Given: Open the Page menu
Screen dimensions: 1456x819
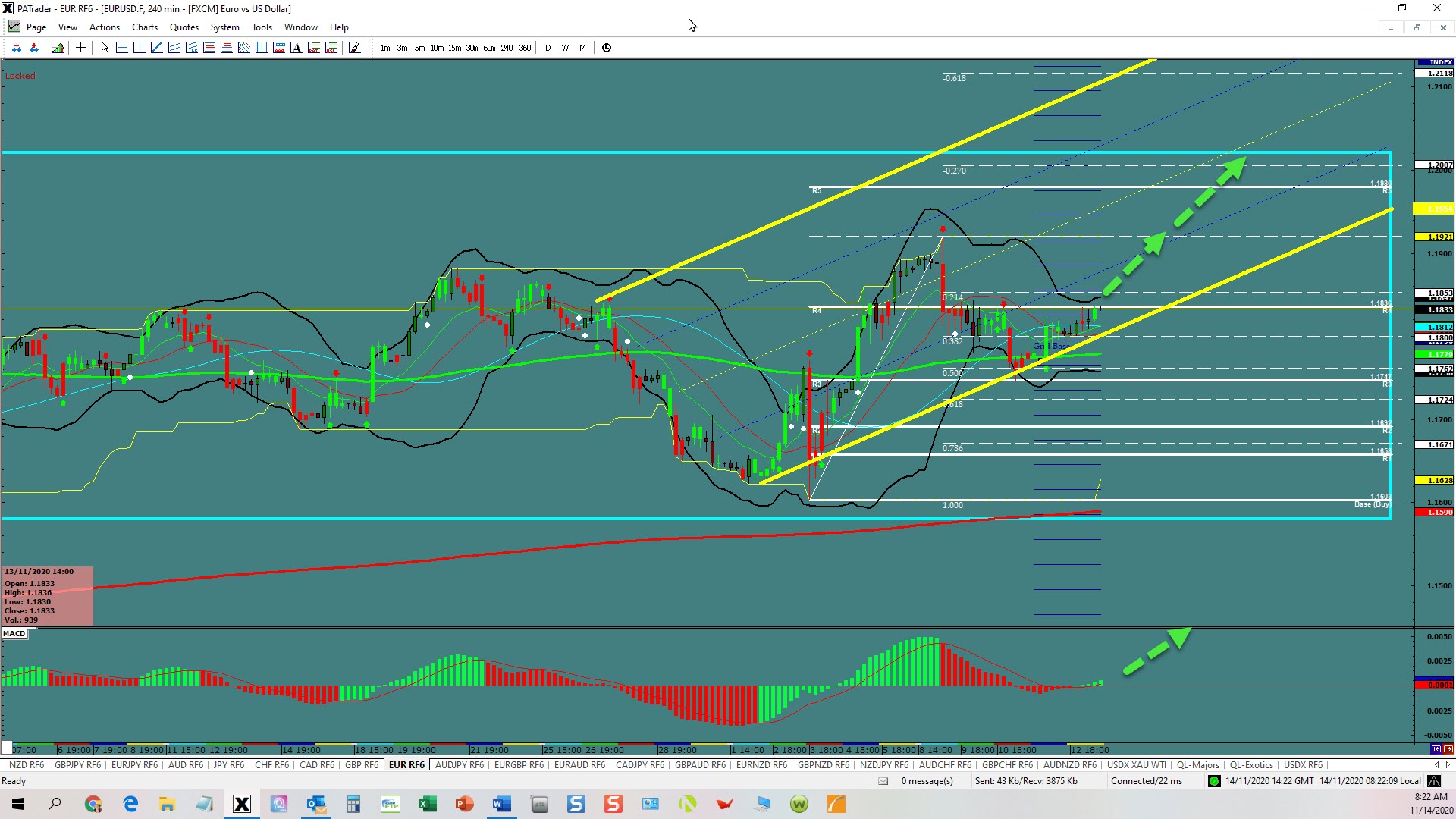Looking at the screenshot, I should pos(36,27).
